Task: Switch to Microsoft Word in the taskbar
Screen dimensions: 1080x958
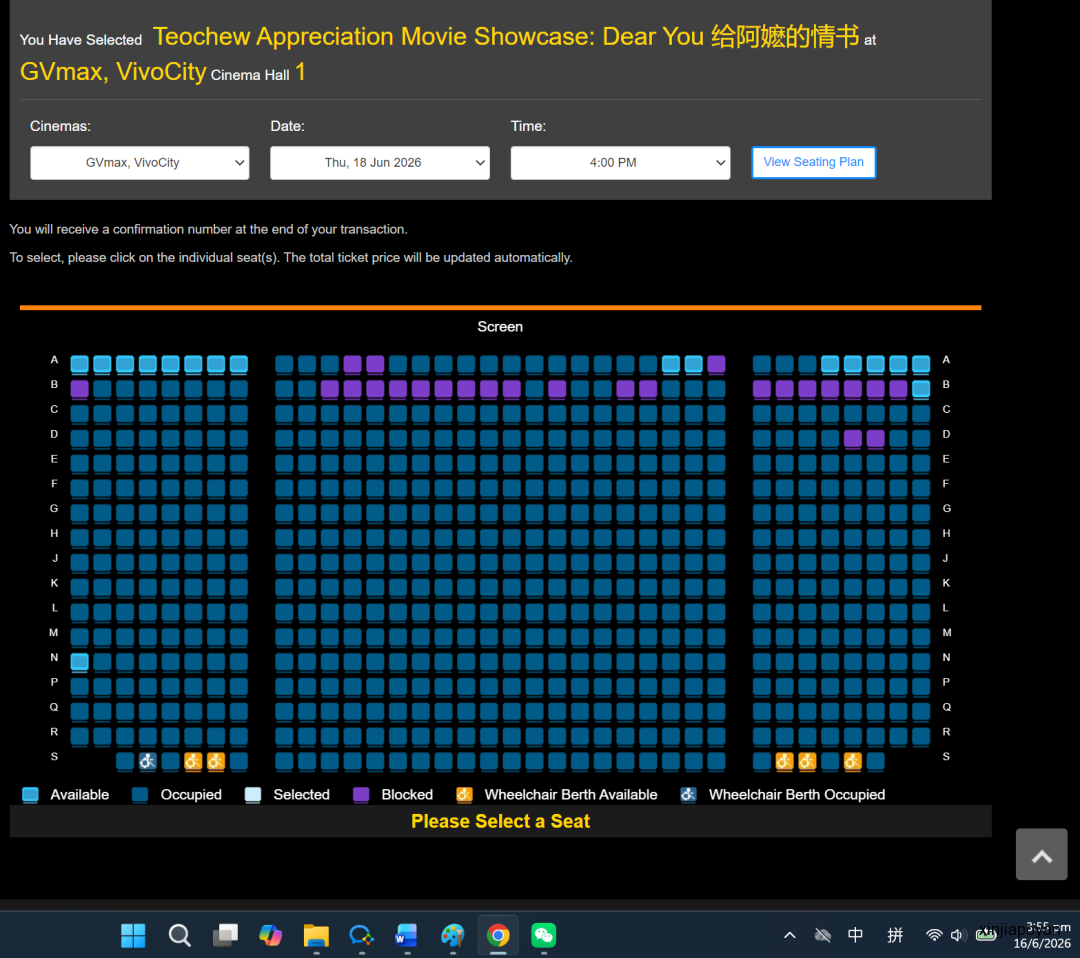Action: (x=406, y=935)
